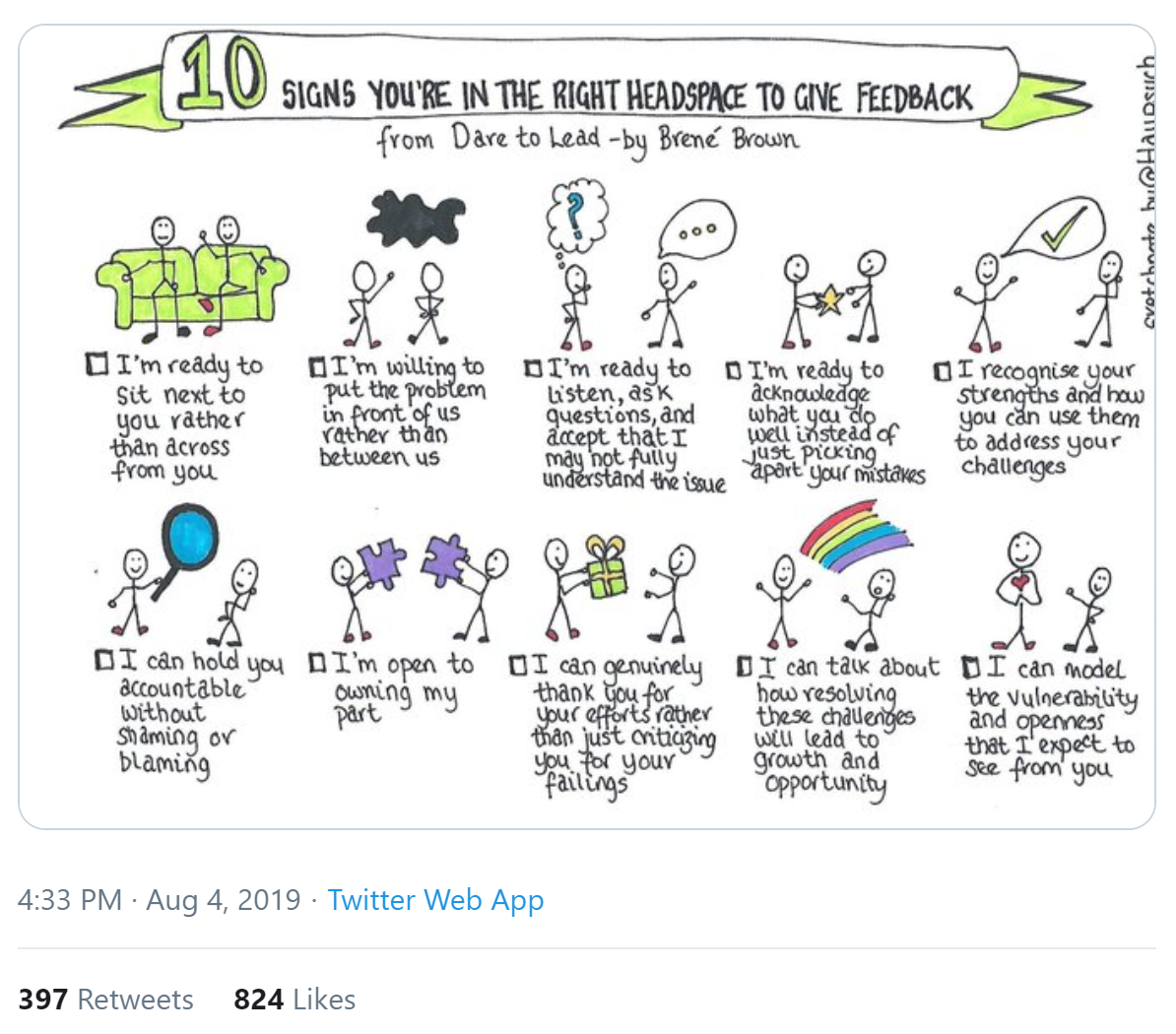This screenshot has width=1176, height=1034.
Task: Check the 'ready to sit next to you' box
Action: click(x=98, y=363)
